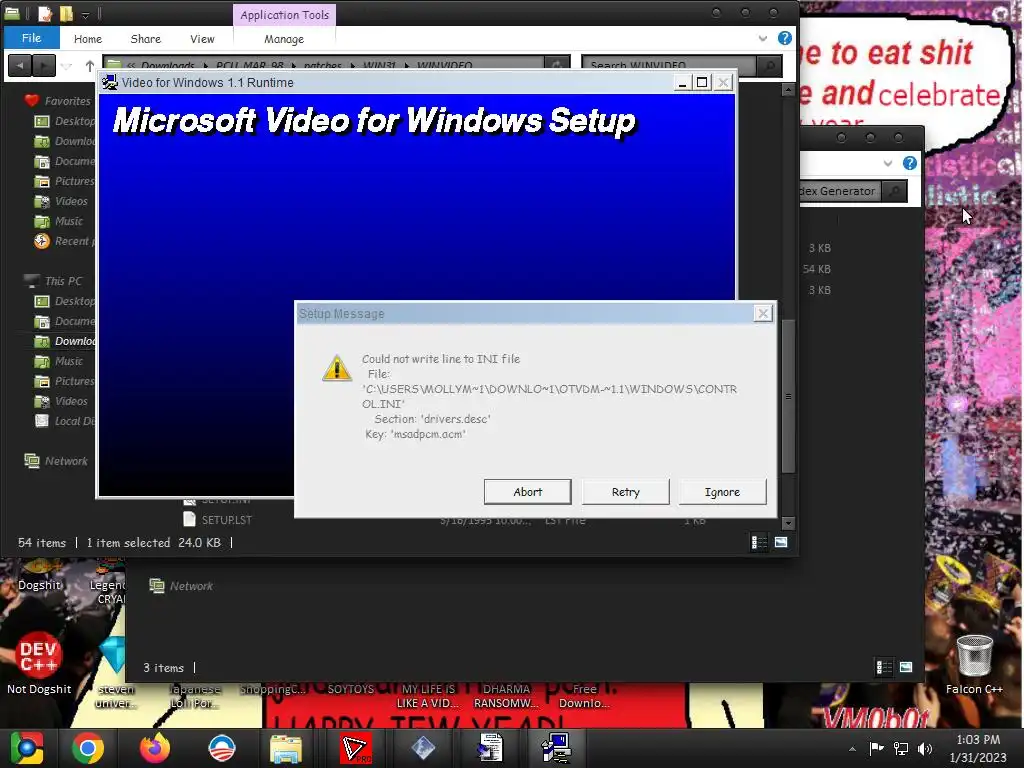The width and height of the screenshot is (1024, 768).
Task: Click the WINVIDEO file list scrollbar thumb
Action: (x=788, y=396)
